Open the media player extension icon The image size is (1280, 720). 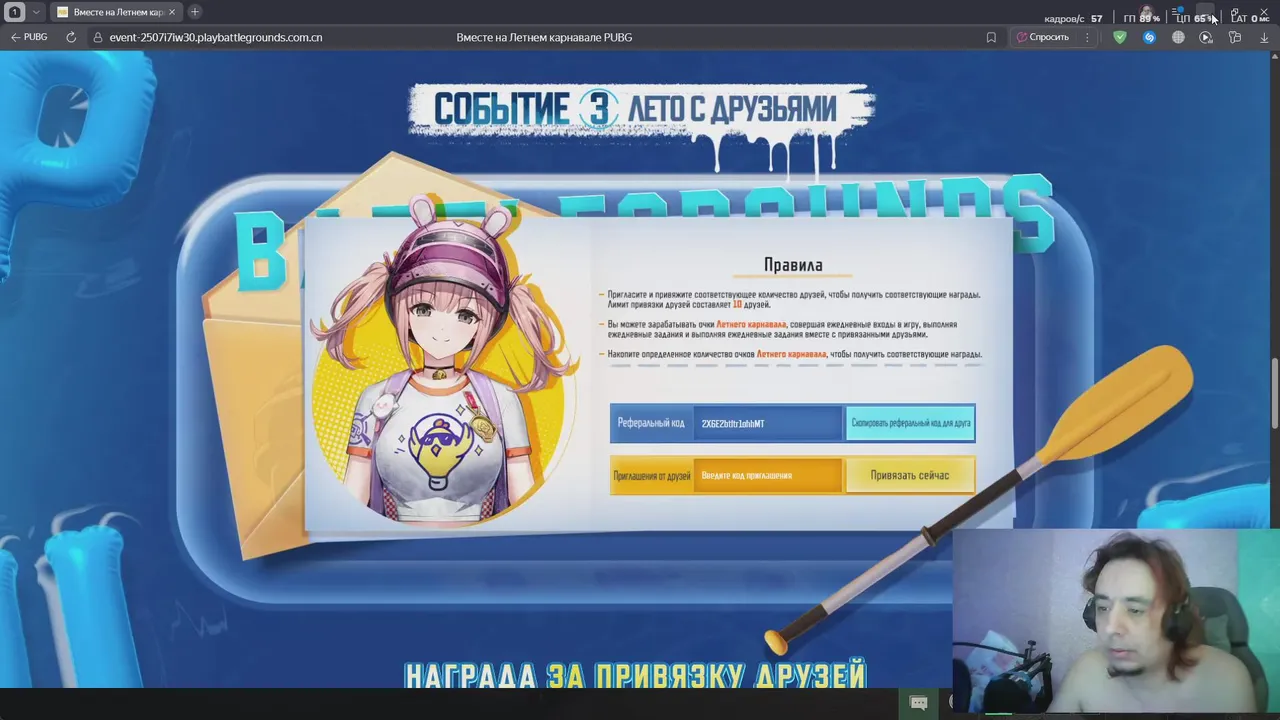1206,37
